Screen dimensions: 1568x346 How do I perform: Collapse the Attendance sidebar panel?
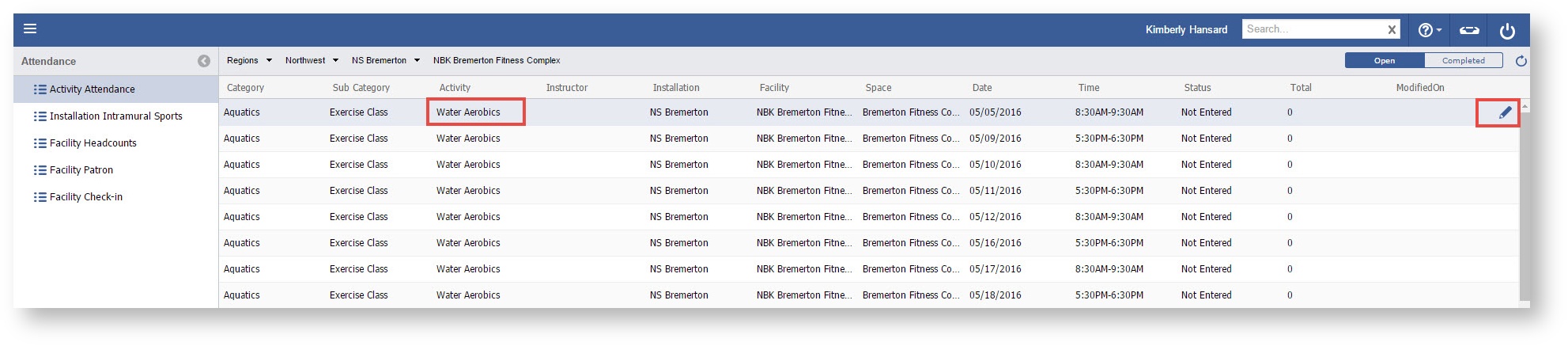[204, 61]
